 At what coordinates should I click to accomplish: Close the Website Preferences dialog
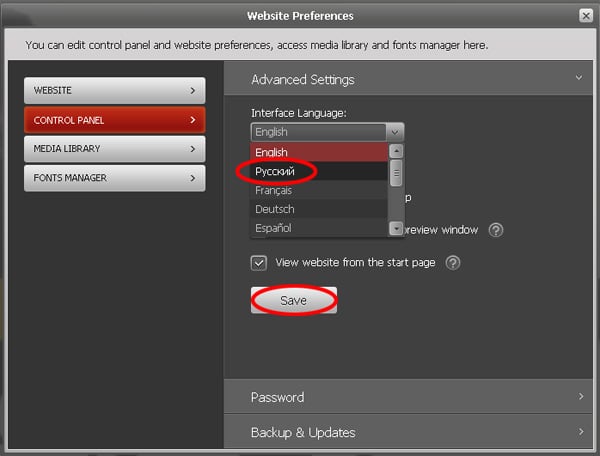586,16
